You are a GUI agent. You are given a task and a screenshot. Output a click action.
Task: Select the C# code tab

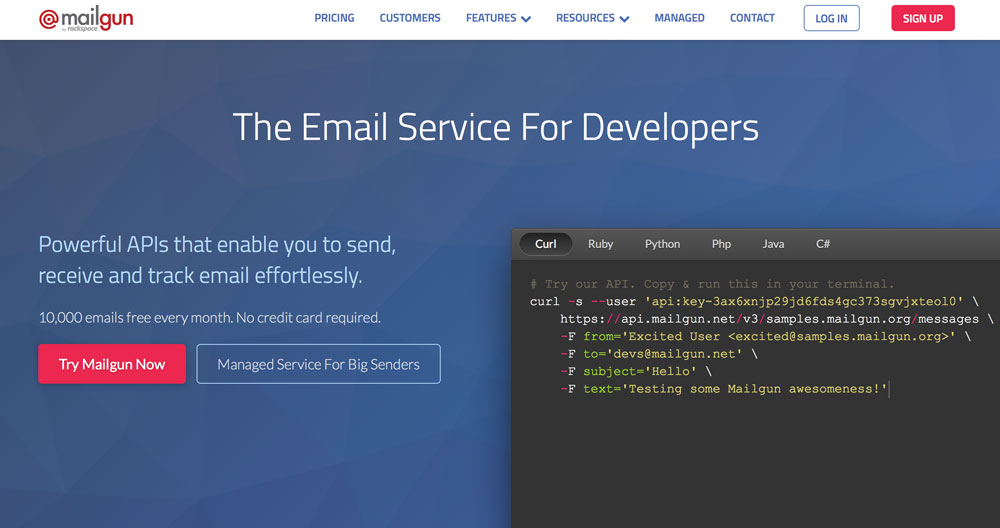coord(823,244)
